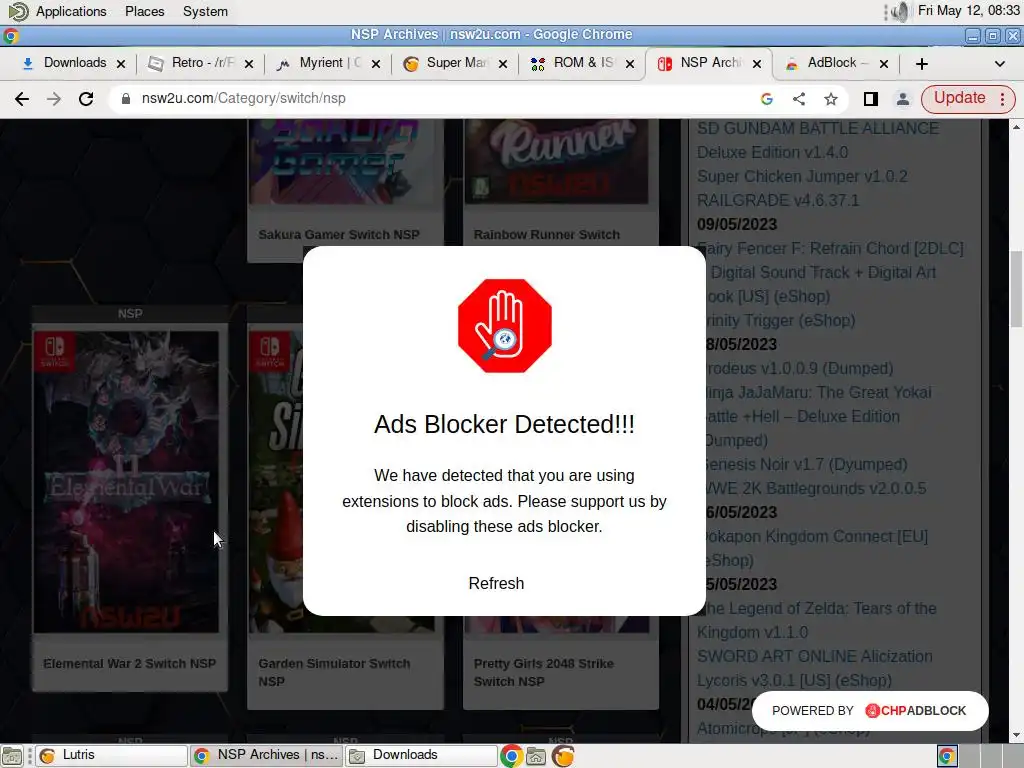This screenshot has height=768, width=1024.
Task: Open the Chrome profile avatar icon
Action: pos(903,99)
